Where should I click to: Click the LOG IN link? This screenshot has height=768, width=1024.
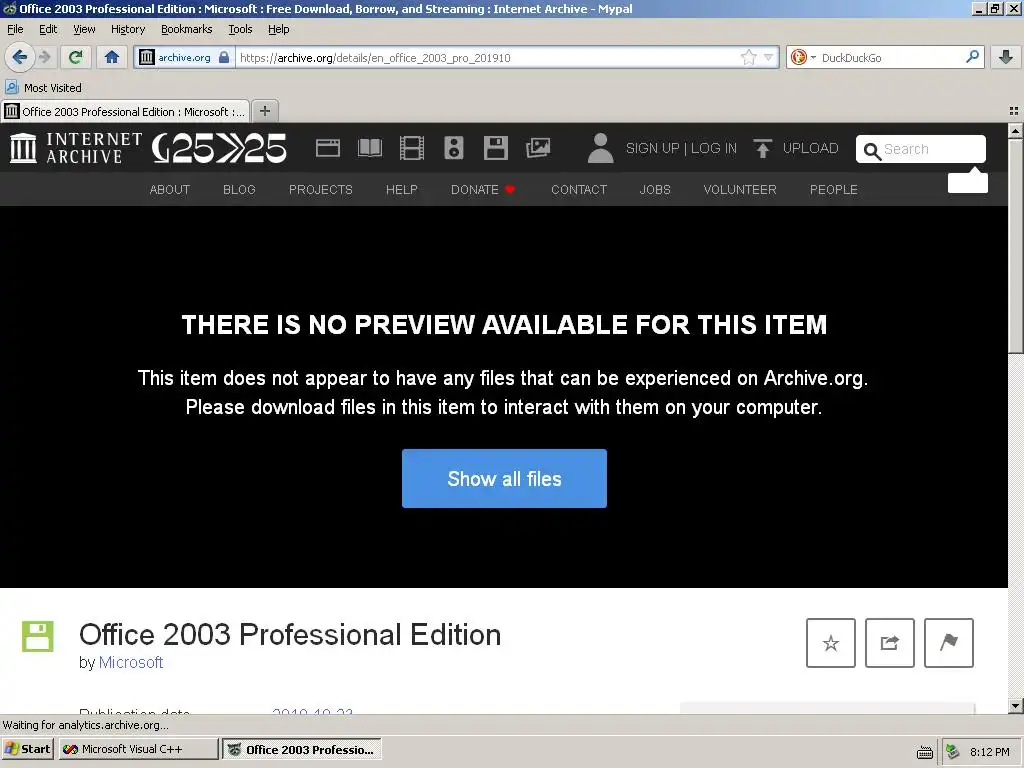714,148
